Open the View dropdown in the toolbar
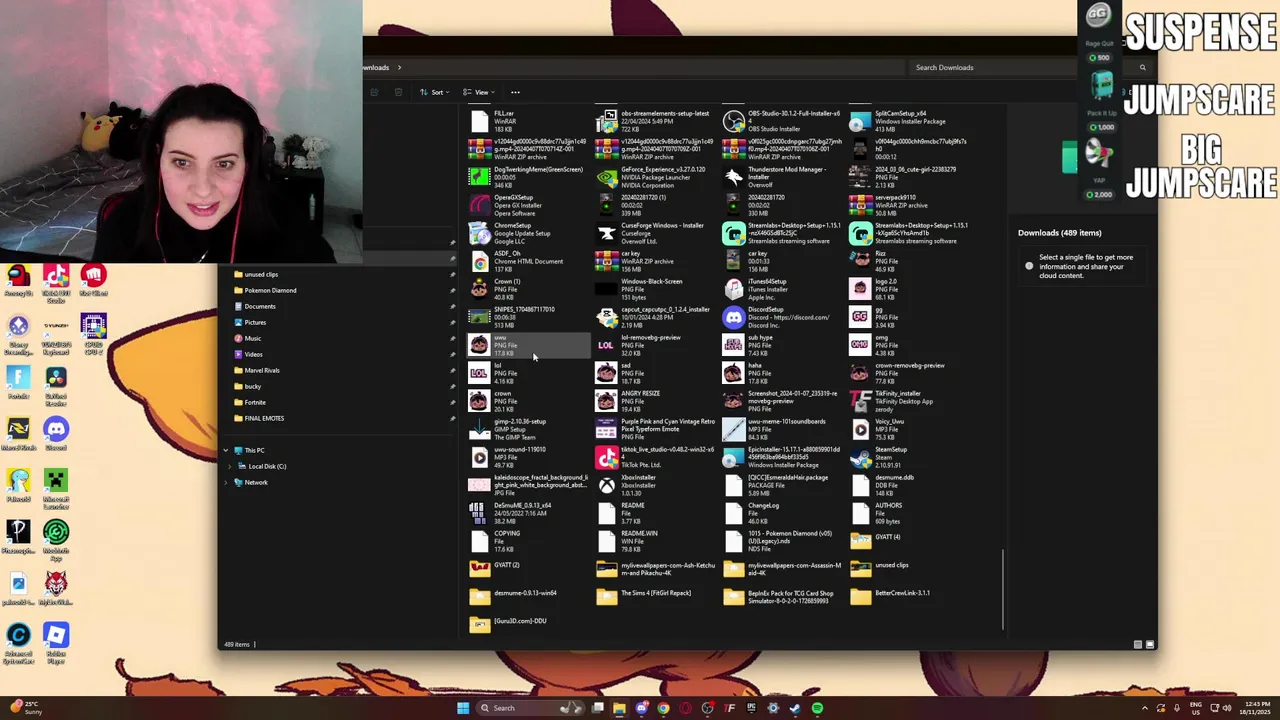The image size is (1280, 720). pos(481,92)
